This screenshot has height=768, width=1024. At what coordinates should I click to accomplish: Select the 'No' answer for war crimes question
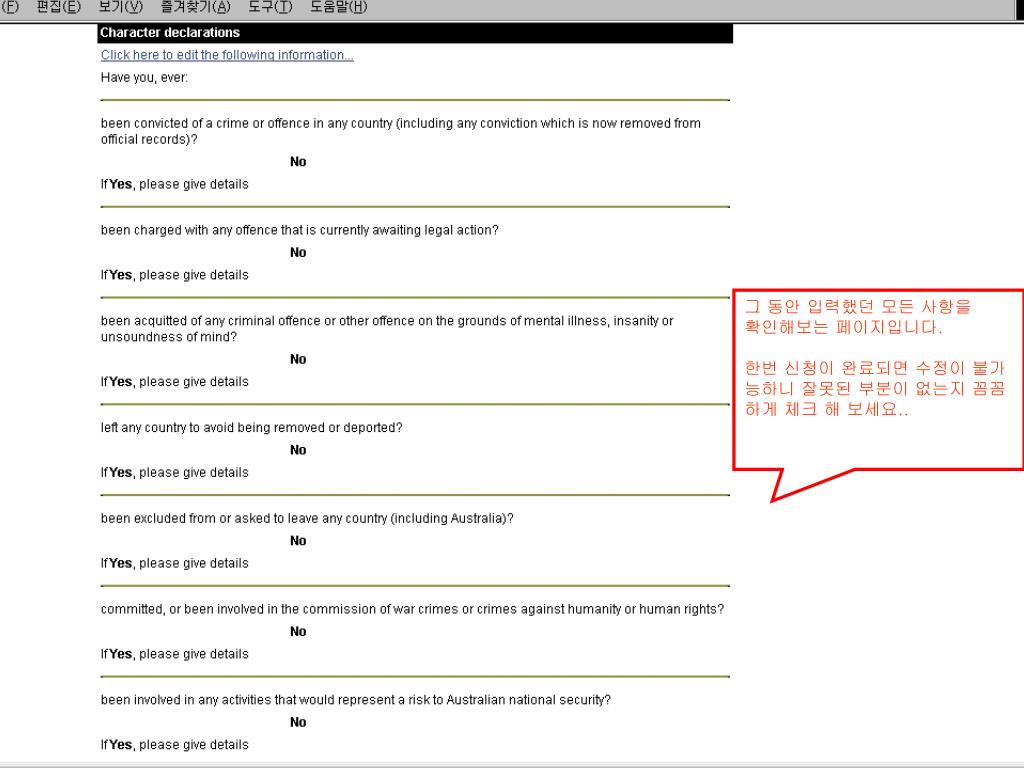[x=298, y=632]
